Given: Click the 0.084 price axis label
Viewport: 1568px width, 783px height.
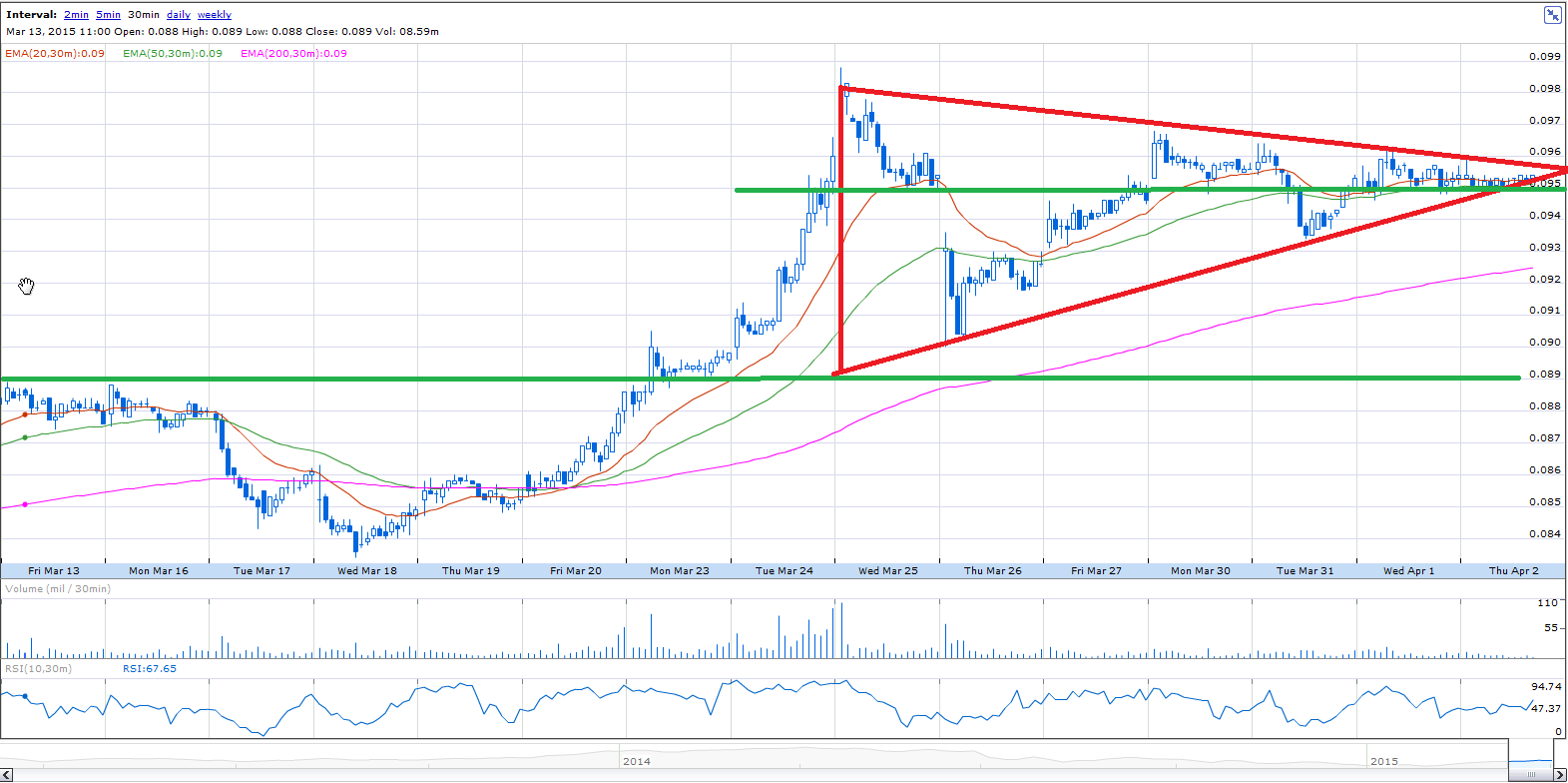Looking at the screenshot, I should click(1545, 534).
